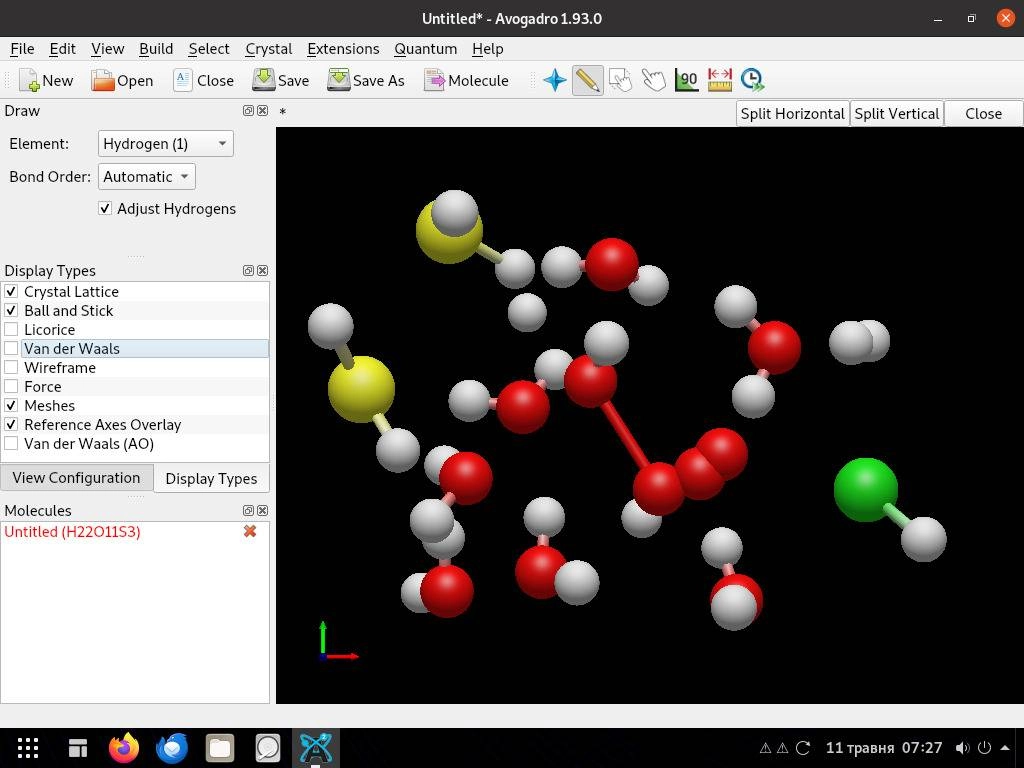Open the Help menu
The image size is (1024, 768).
(x=487, y=49)
